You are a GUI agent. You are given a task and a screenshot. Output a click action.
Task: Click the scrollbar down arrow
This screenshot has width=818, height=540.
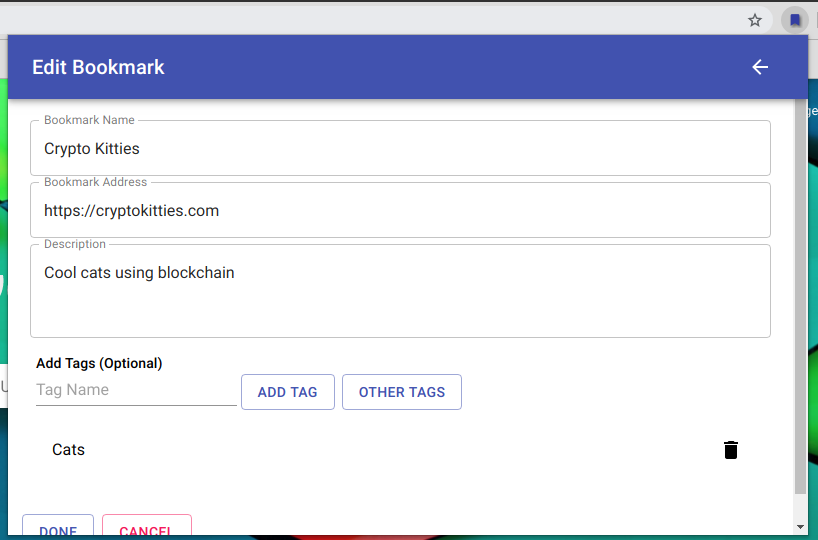click(800, 527)
